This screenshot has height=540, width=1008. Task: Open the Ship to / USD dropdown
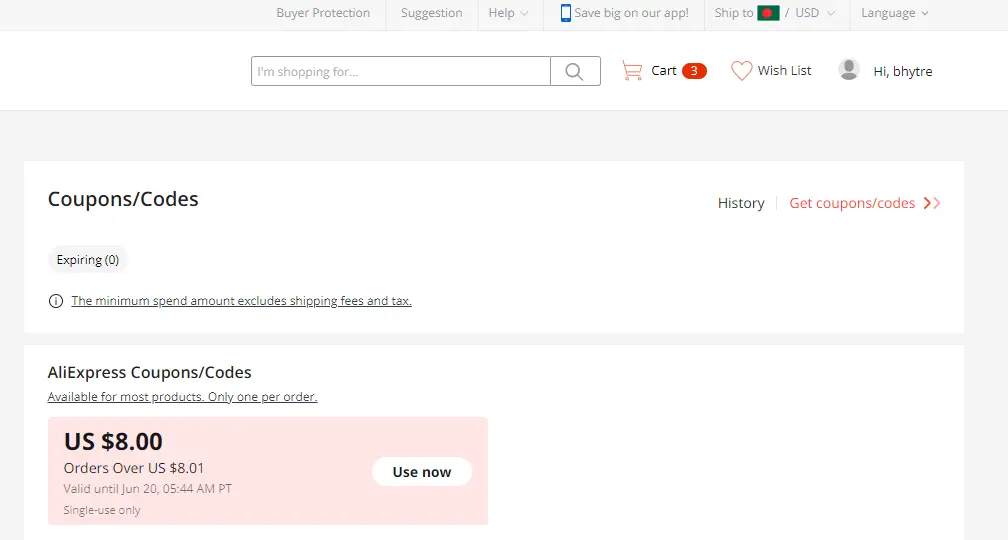coord(775,13)
